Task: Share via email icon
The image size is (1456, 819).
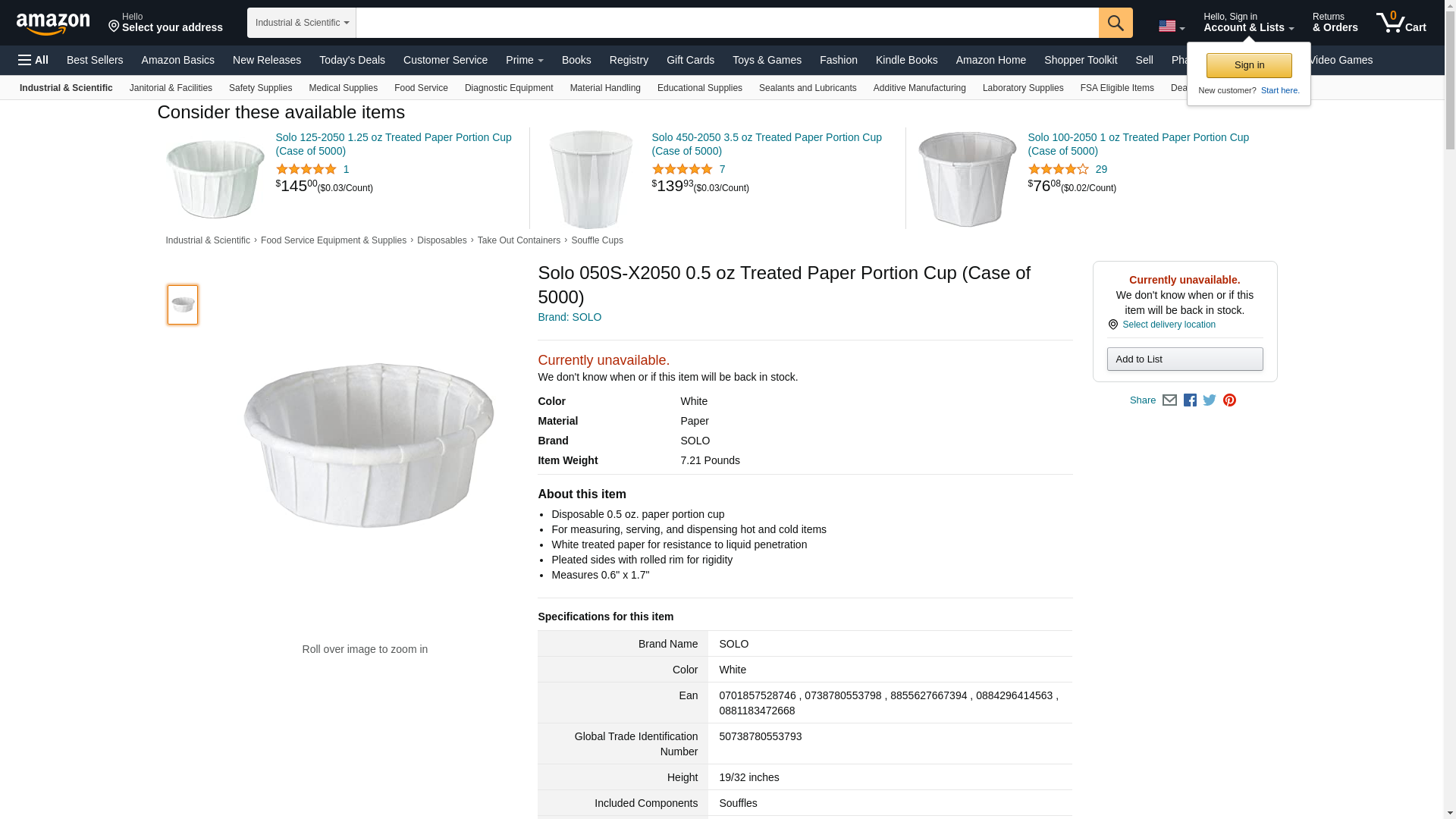Action: (x=1169, y=400)
